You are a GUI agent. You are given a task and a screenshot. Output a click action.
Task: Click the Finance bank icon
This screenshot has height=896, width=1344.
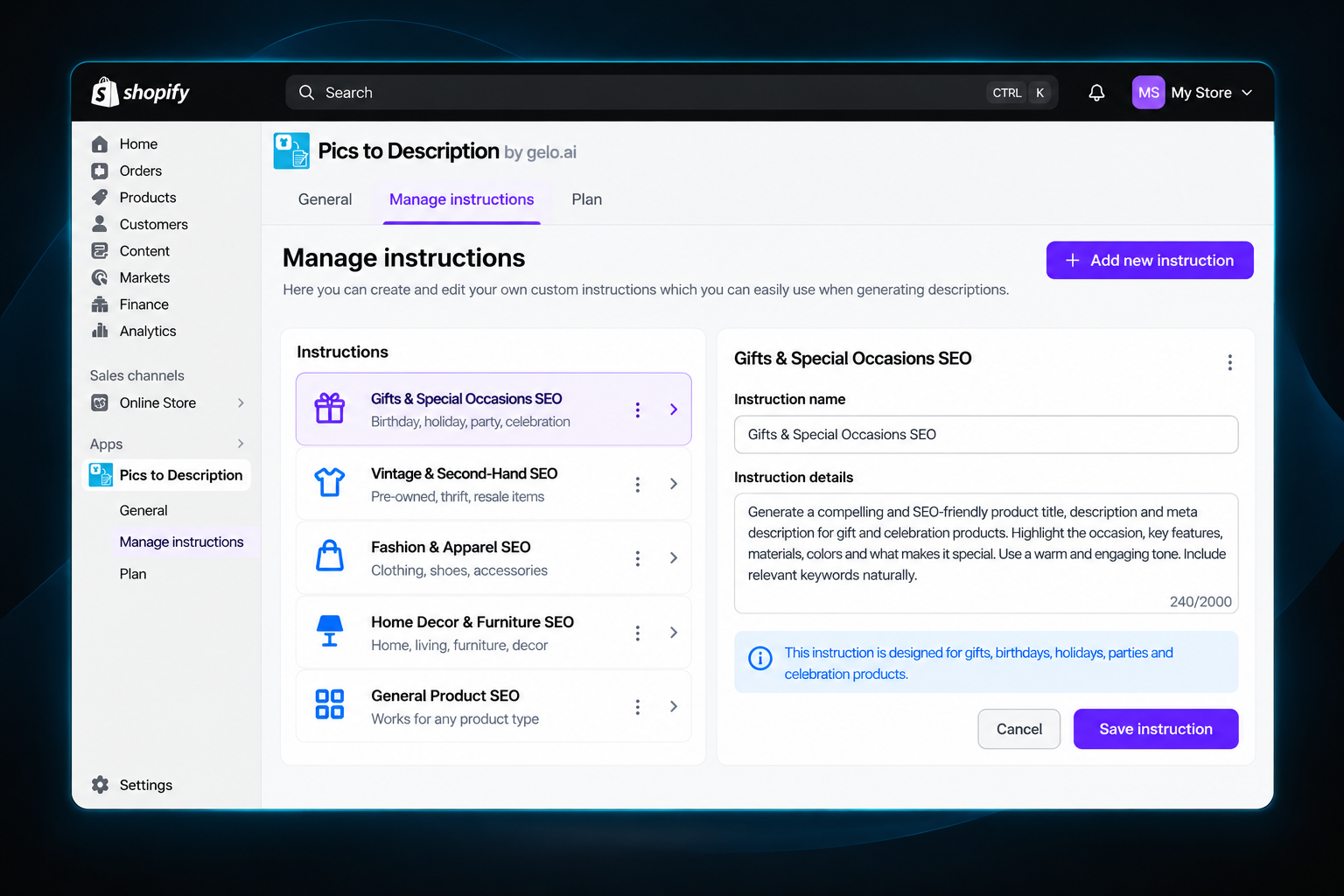click(100, 304)
